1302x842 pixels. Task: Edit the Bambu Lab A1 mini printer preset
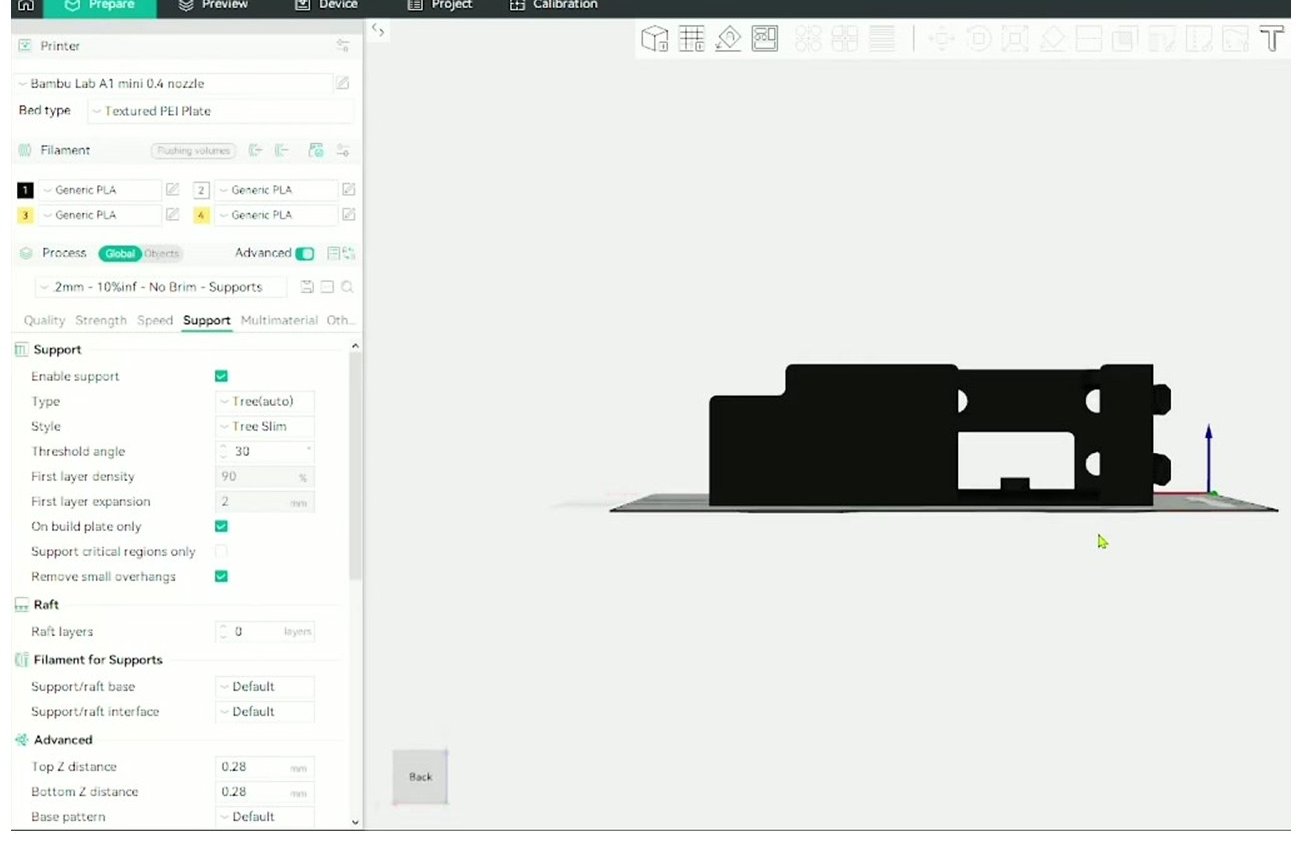(x=343, y=84)
